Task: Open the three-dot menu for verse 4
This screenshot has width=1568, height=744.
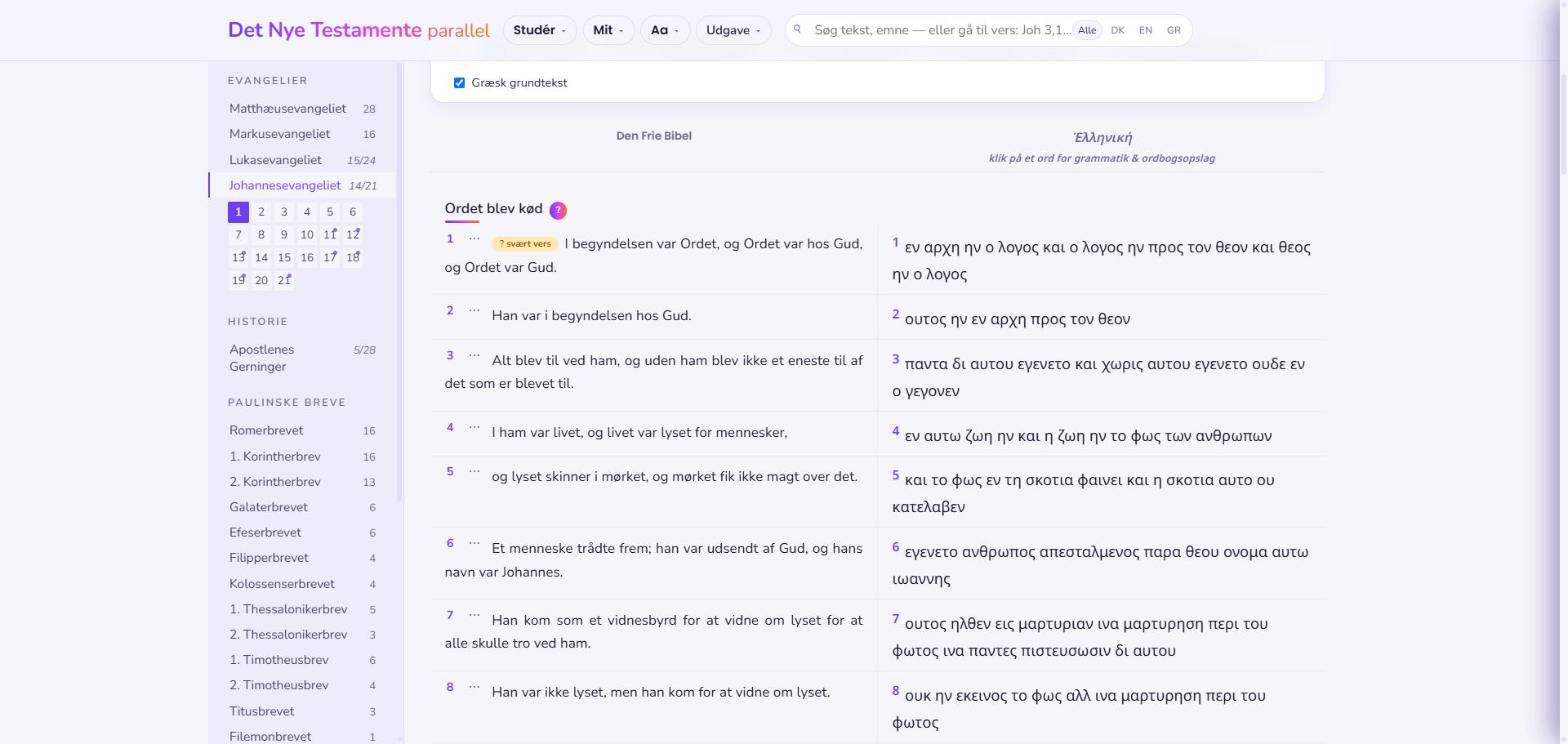Action: (474, 428)
